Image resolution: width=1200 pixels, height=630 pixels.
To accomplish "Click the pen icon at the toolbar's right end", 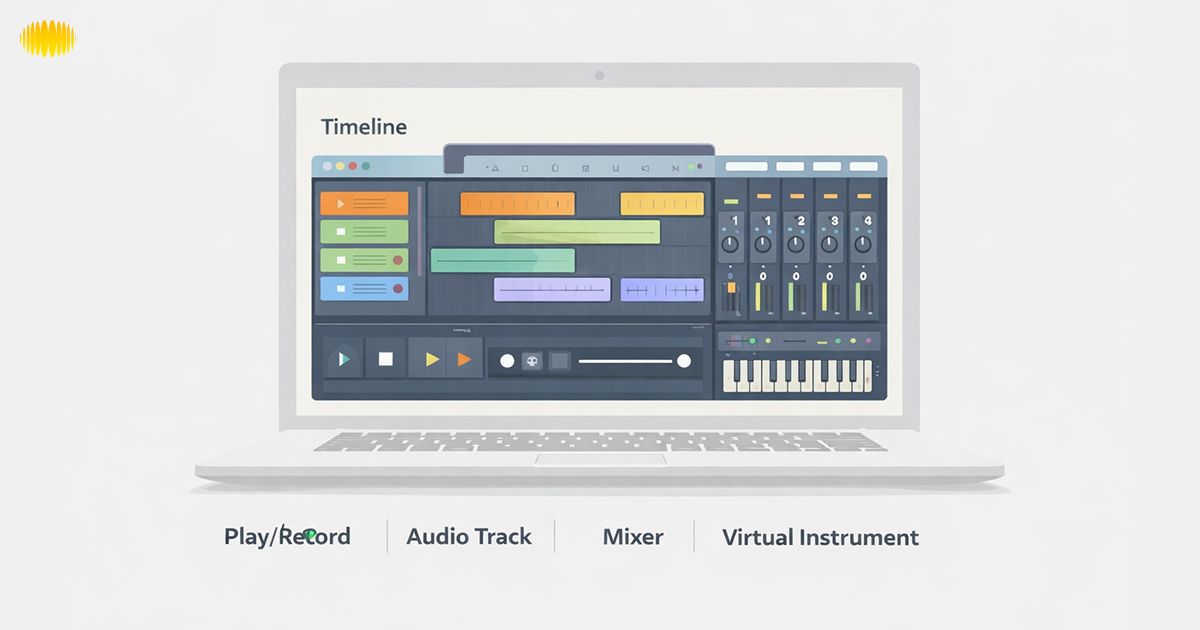I will pyautogui.click(x=677, y=168).
